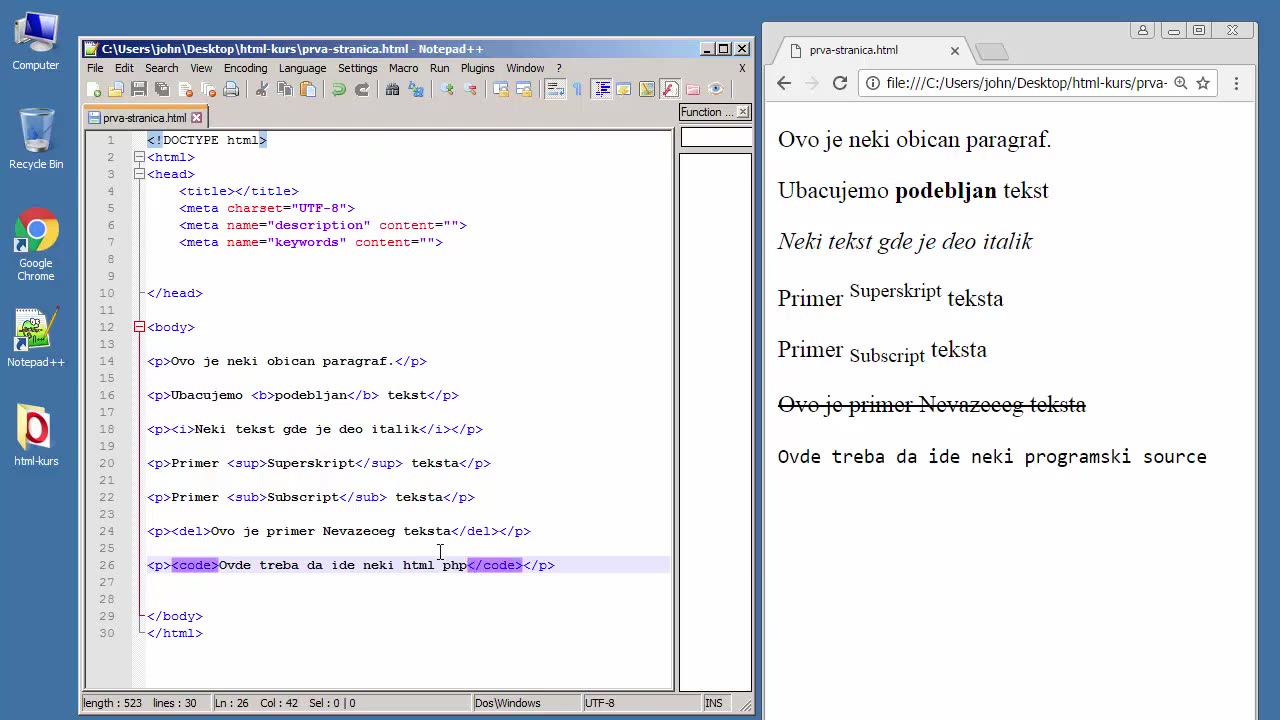Open a new Chrome tab
Image resolution: width=1280 pixels, height=720 pixels.
pos(991,51)
